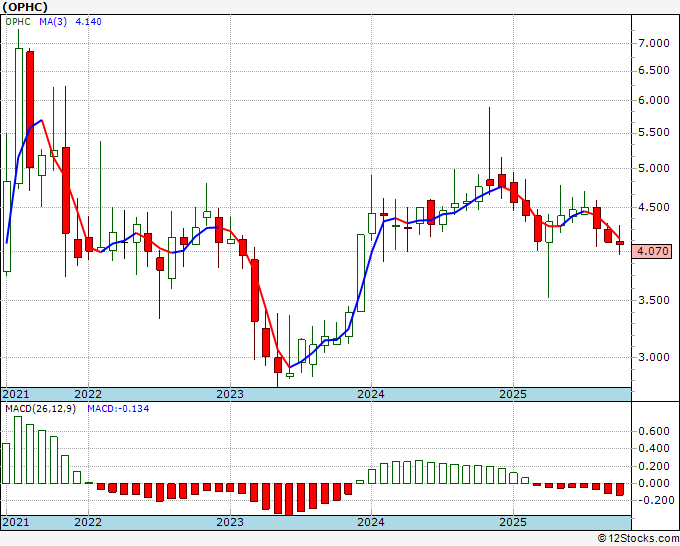Click the MACD:-0.134 value readout
680x546 pixels.
pyautogui.click(x=118, y=409)
